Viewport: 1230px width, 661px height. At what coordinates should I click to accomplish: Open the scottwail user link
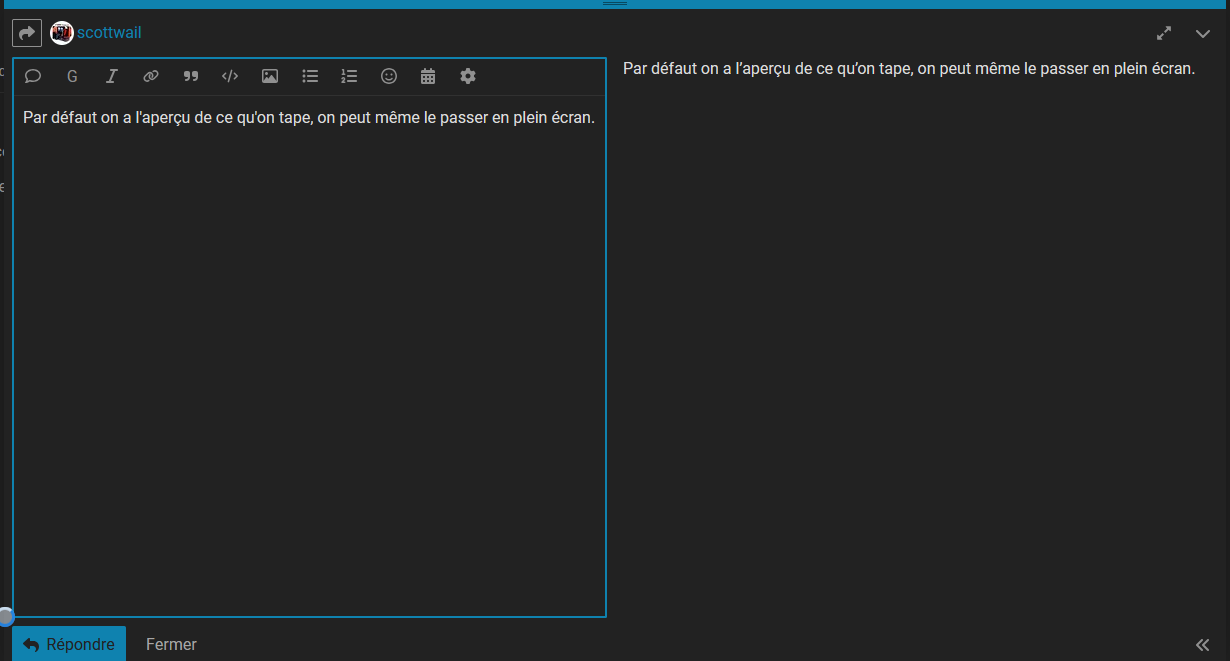[109, 33]
